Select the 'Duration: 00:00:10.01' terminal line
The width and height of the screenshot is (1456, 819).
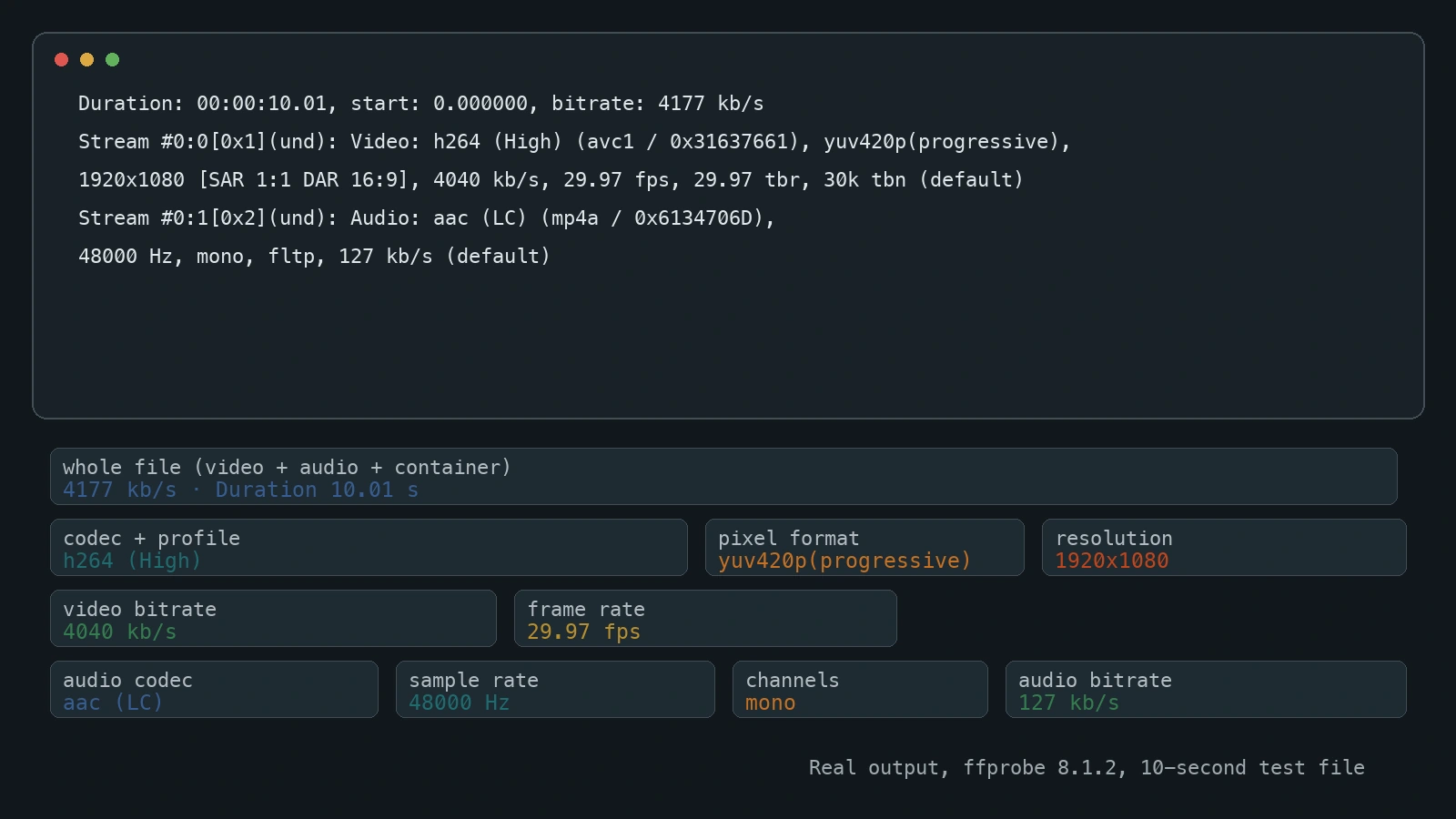420,104
